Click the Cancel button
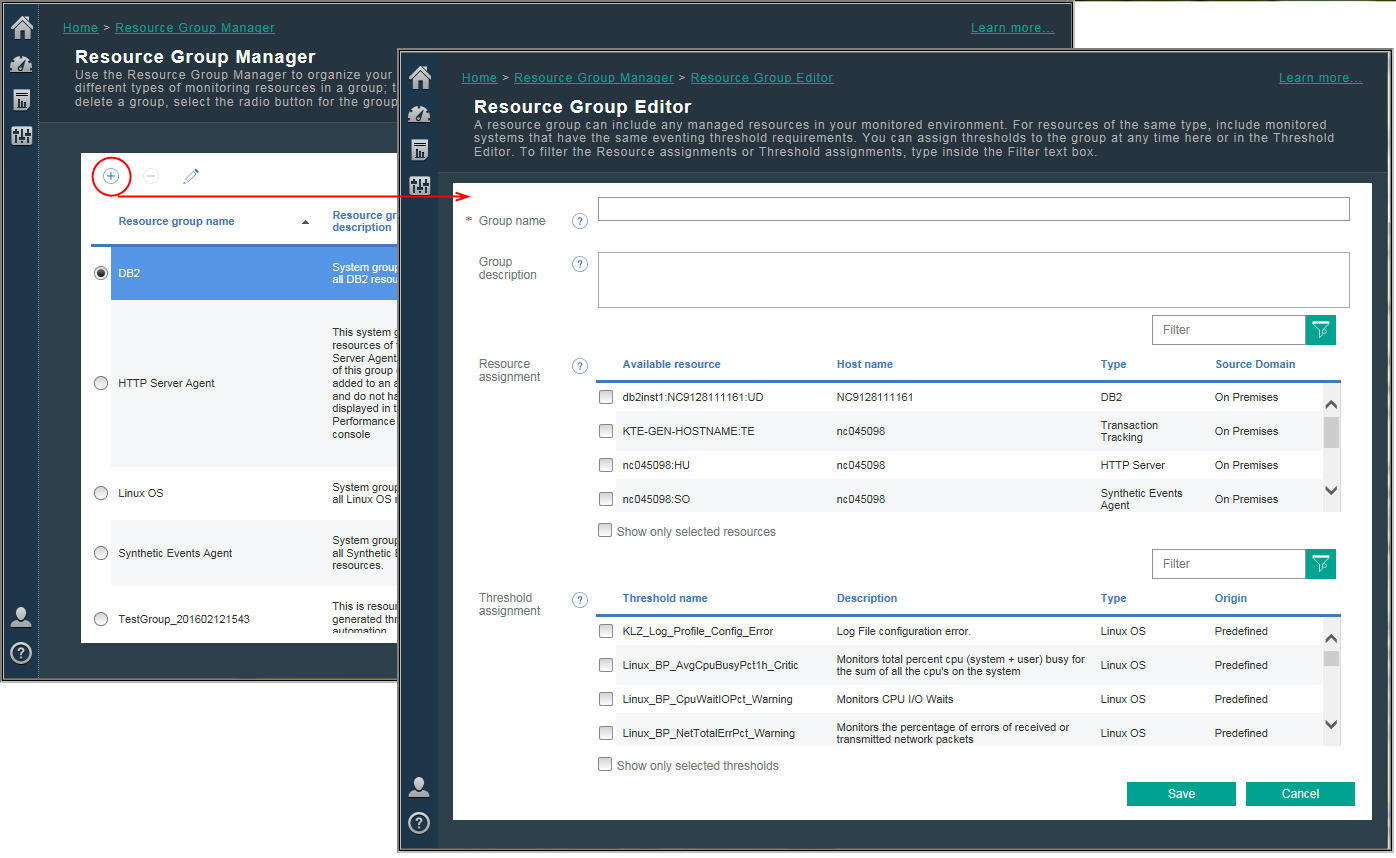Image resolution: width=1396 pixels, height=858 pixels. coord(1300,794)
